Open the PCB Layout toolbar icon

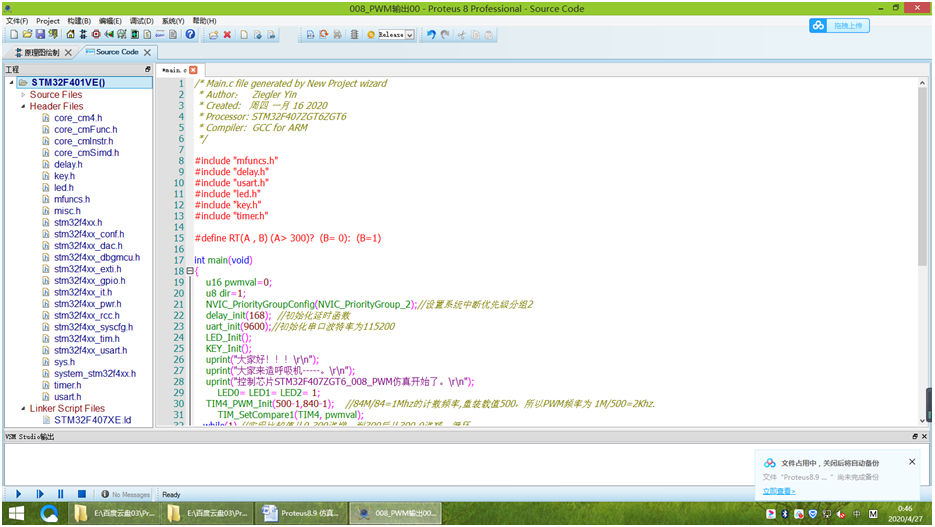coord(96,35)
